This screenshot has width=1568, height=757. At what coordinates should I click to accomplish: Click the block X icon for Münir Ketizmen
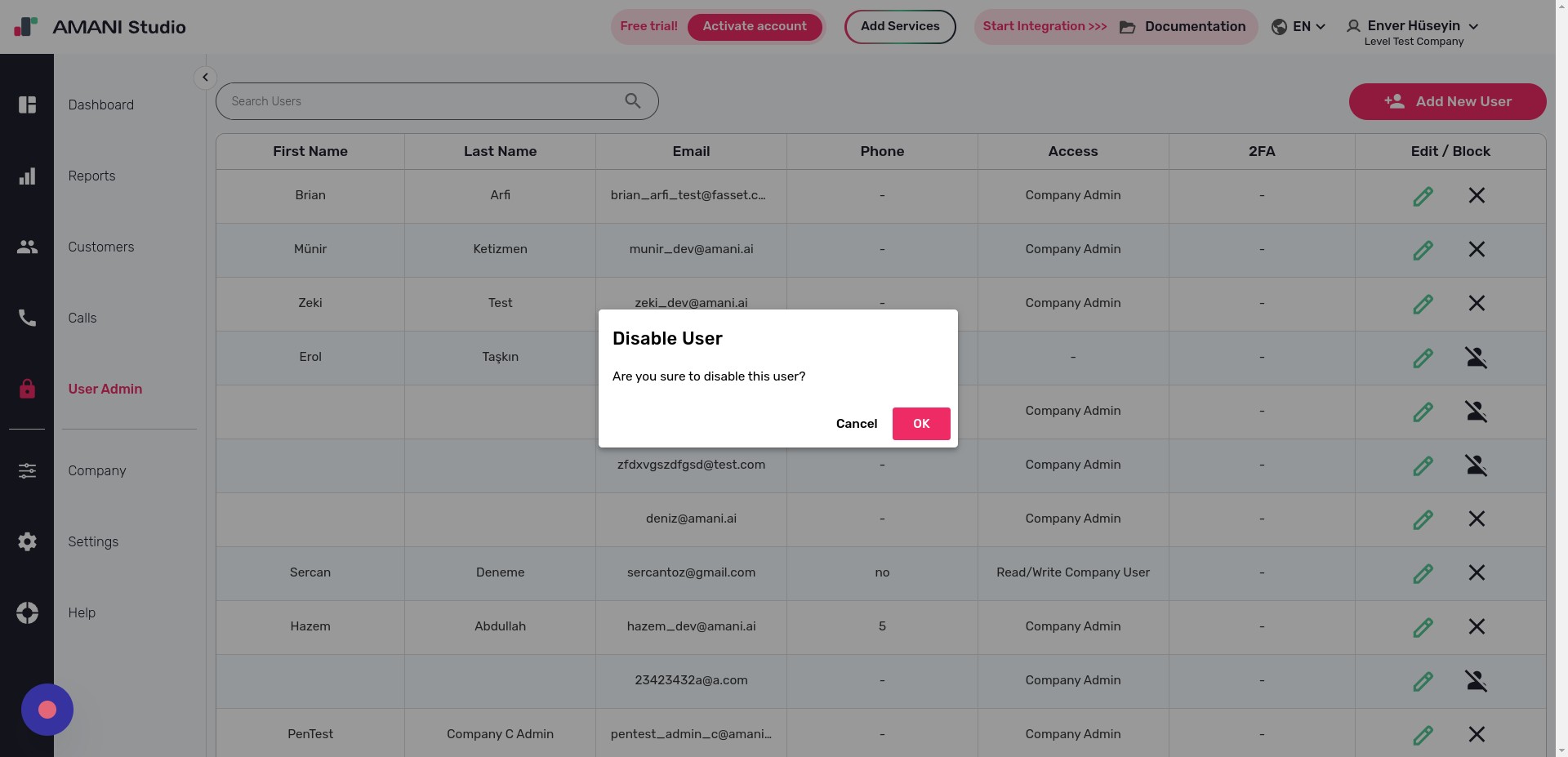coord(1476,250)
